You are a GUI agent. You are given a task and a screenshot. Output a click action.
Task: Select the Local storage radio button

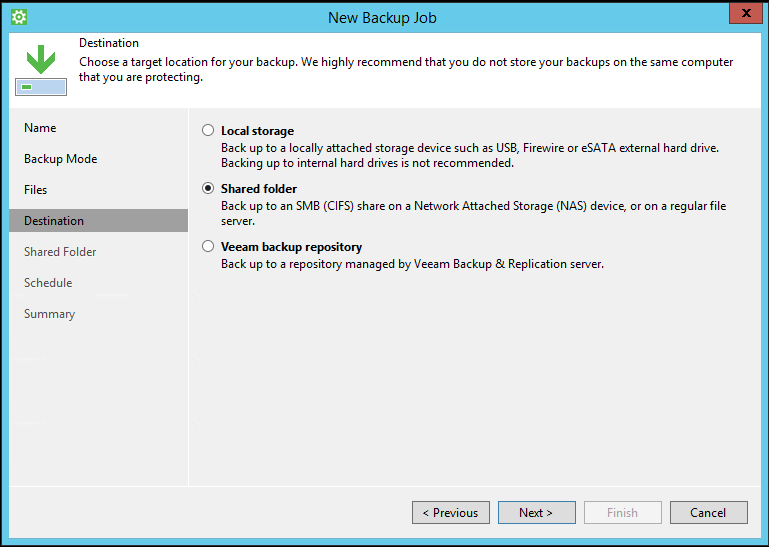(x=208, y=131)
